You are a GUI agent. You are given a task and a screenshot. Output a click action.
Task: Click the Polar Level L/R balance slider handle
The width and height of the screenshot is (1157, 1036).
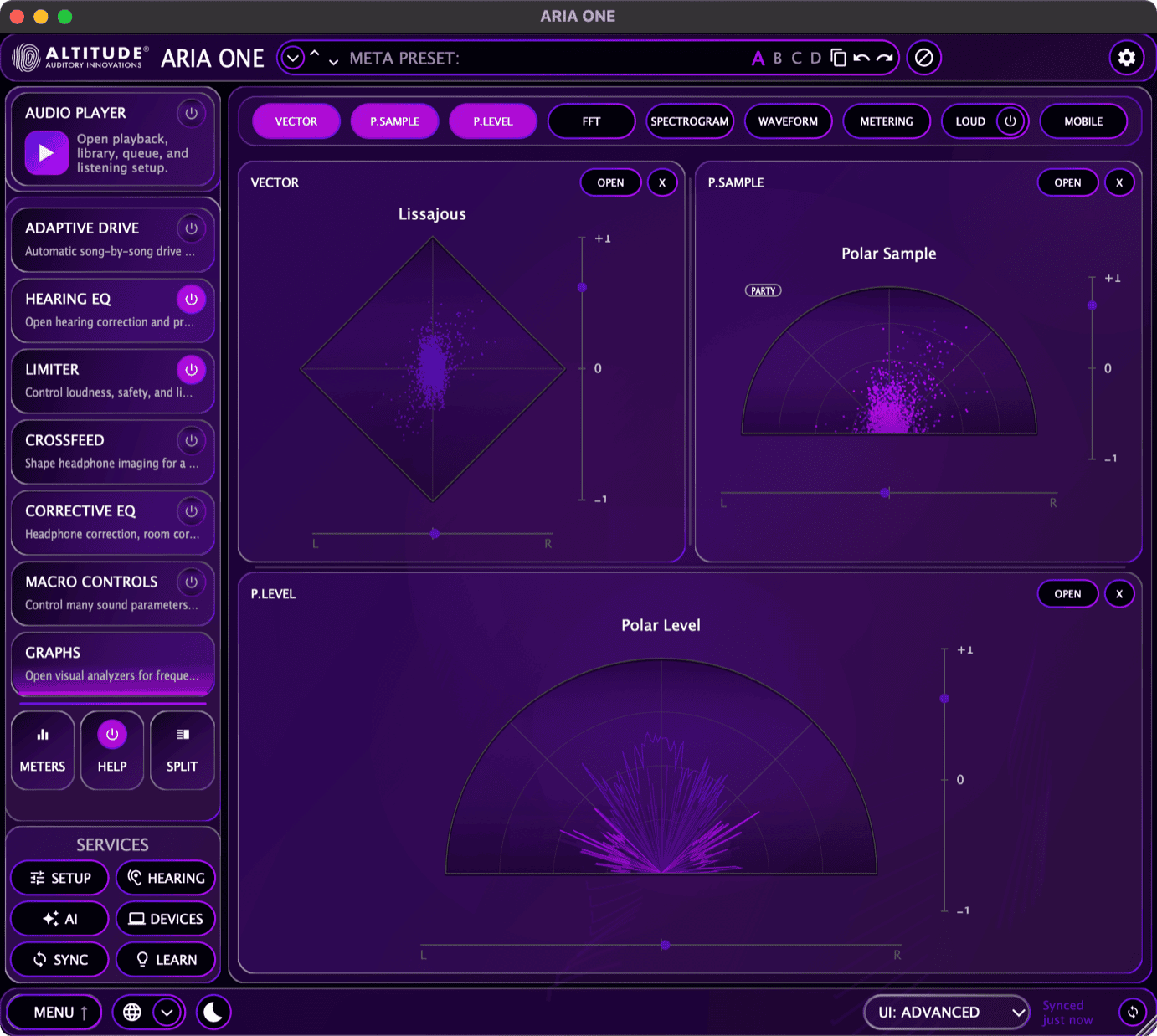pos(665,945)
